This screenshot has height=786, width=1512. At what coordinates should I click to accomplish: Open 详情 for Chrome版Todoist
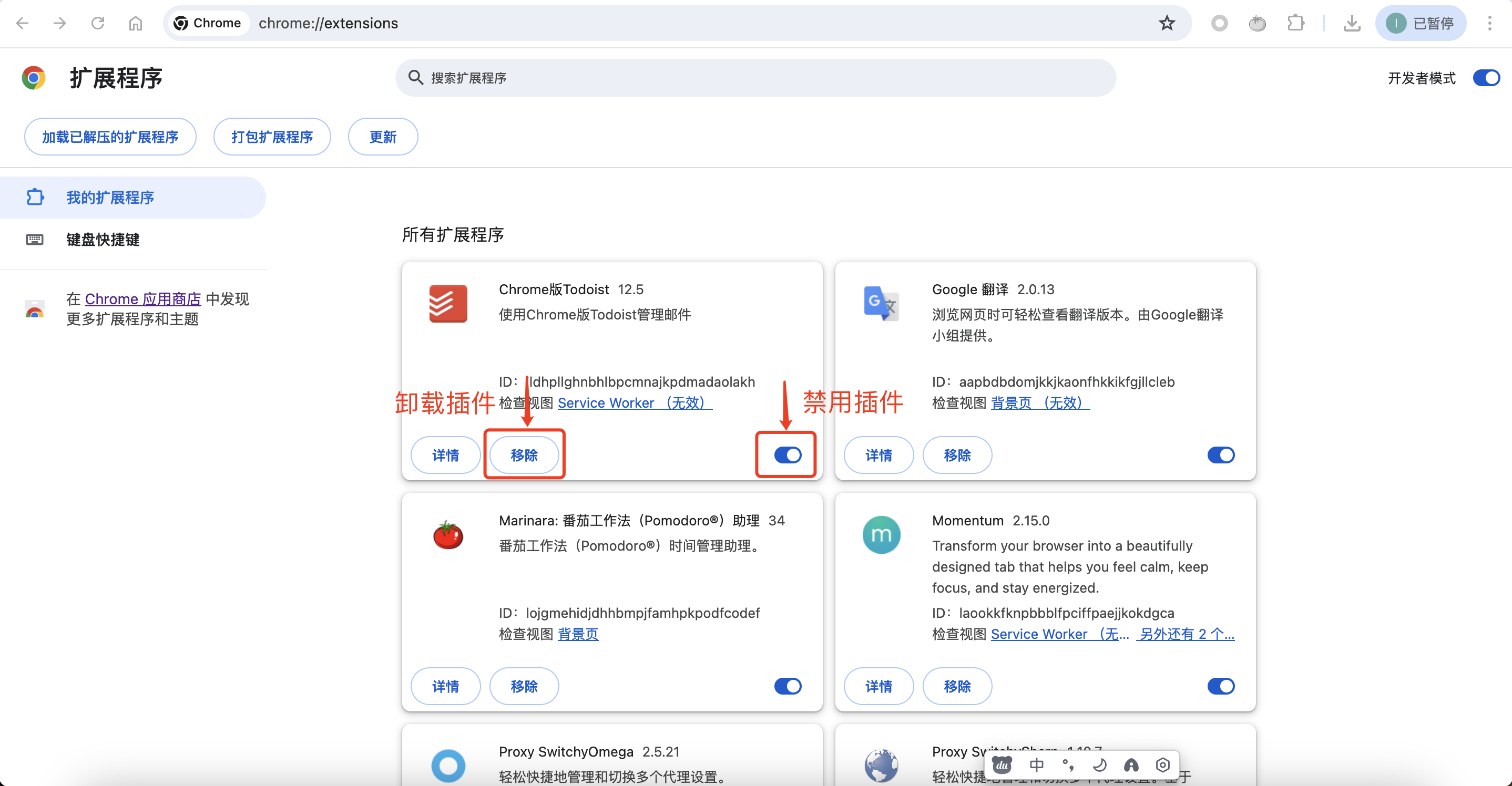(445, 455)
